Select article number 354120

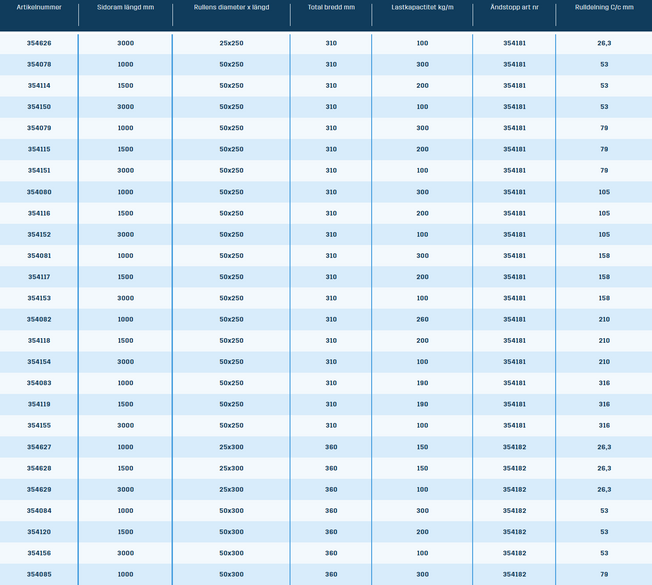click(39, 532)
